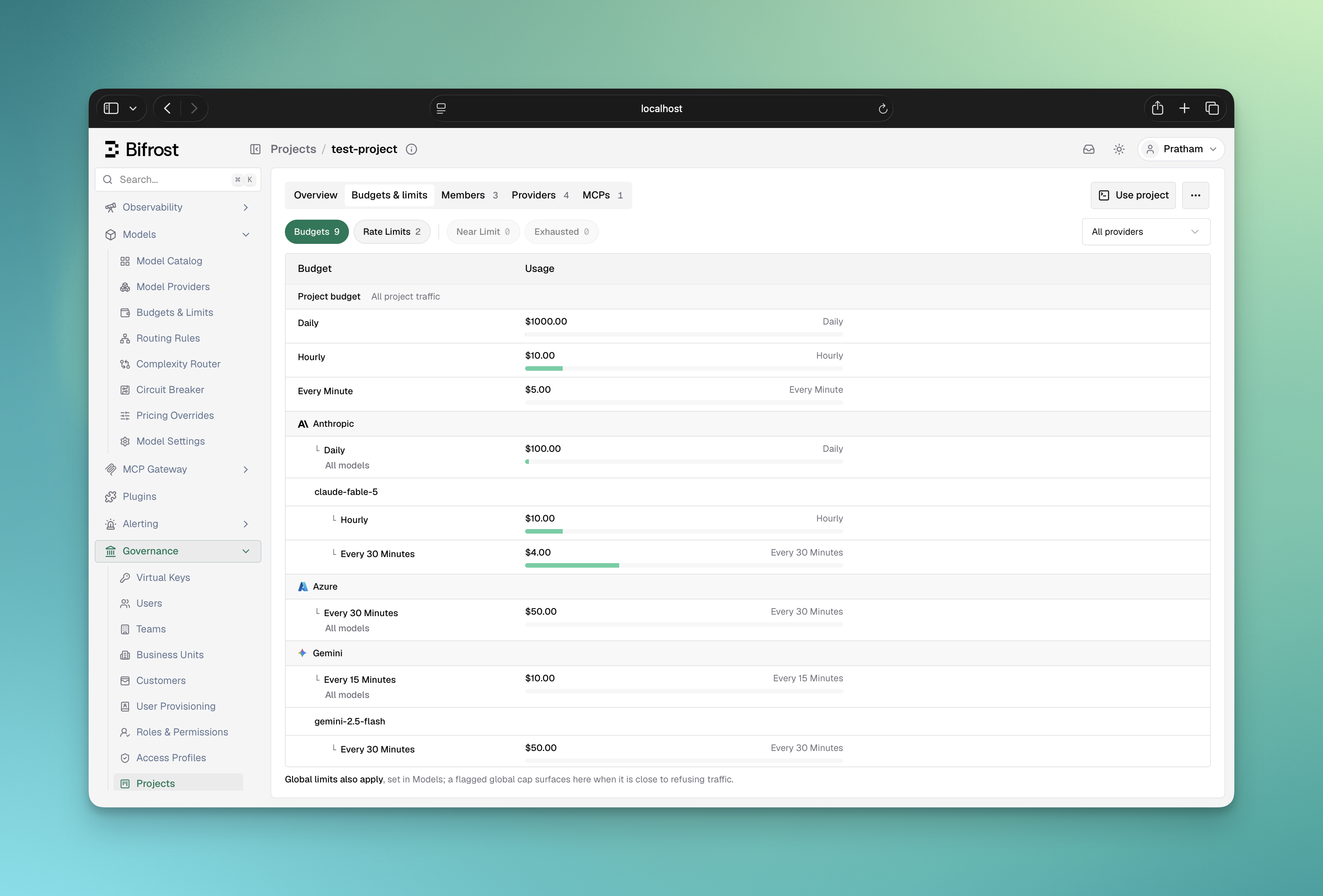Screen dimensions: 1323x896
Task: Expand the MCP Gateway section
Action: tap(178, 469)
